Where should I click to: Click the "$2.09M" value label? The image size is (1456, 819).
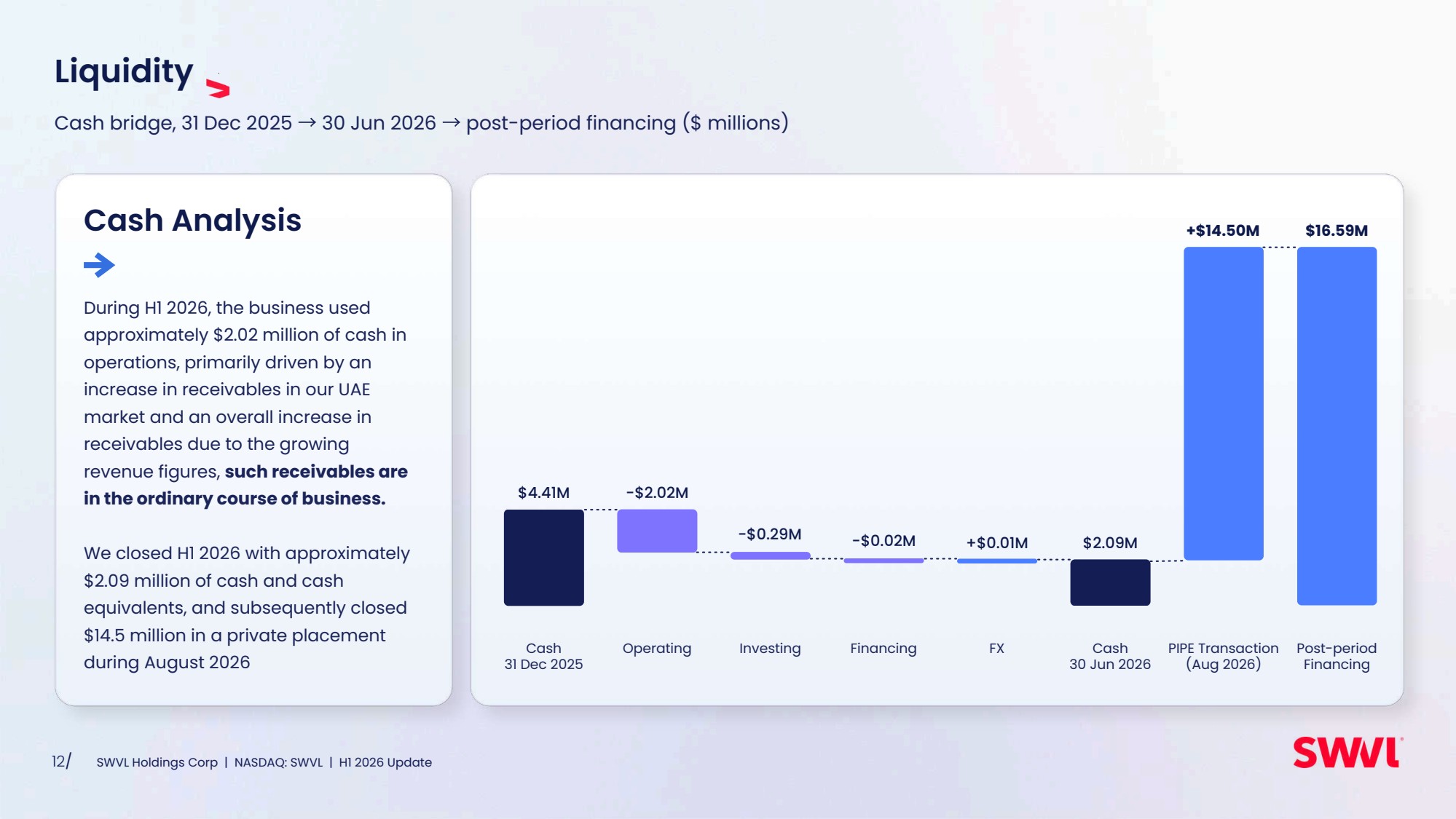pos(1110,543)
